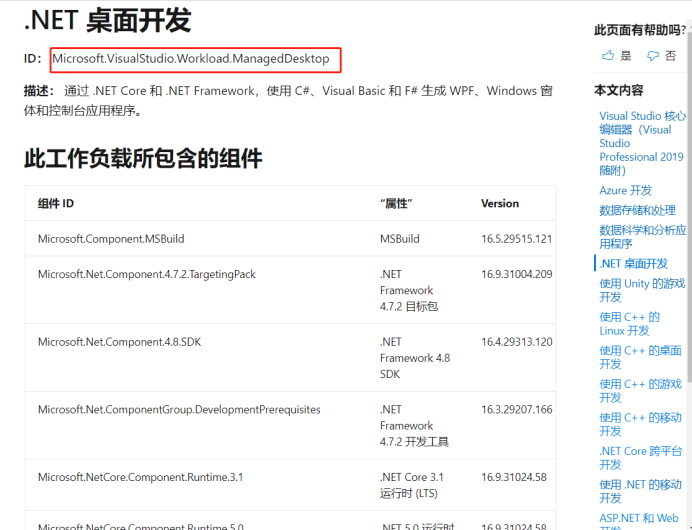Click the version 16.3.29207.166 cell

point(516,410)
